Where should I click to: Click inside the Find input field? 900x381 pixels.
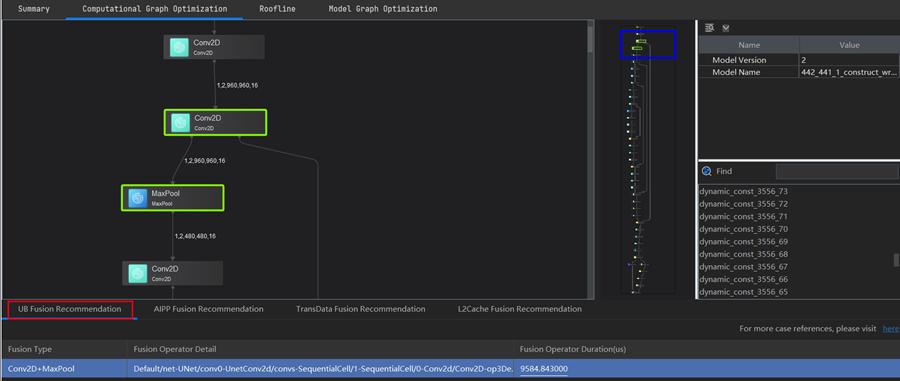(837, 171)
